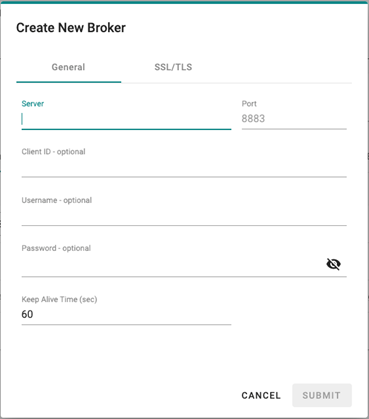Screen dimensions: 369x419
Task: Switch to the SSL/TLS tab
Action: 173,67
